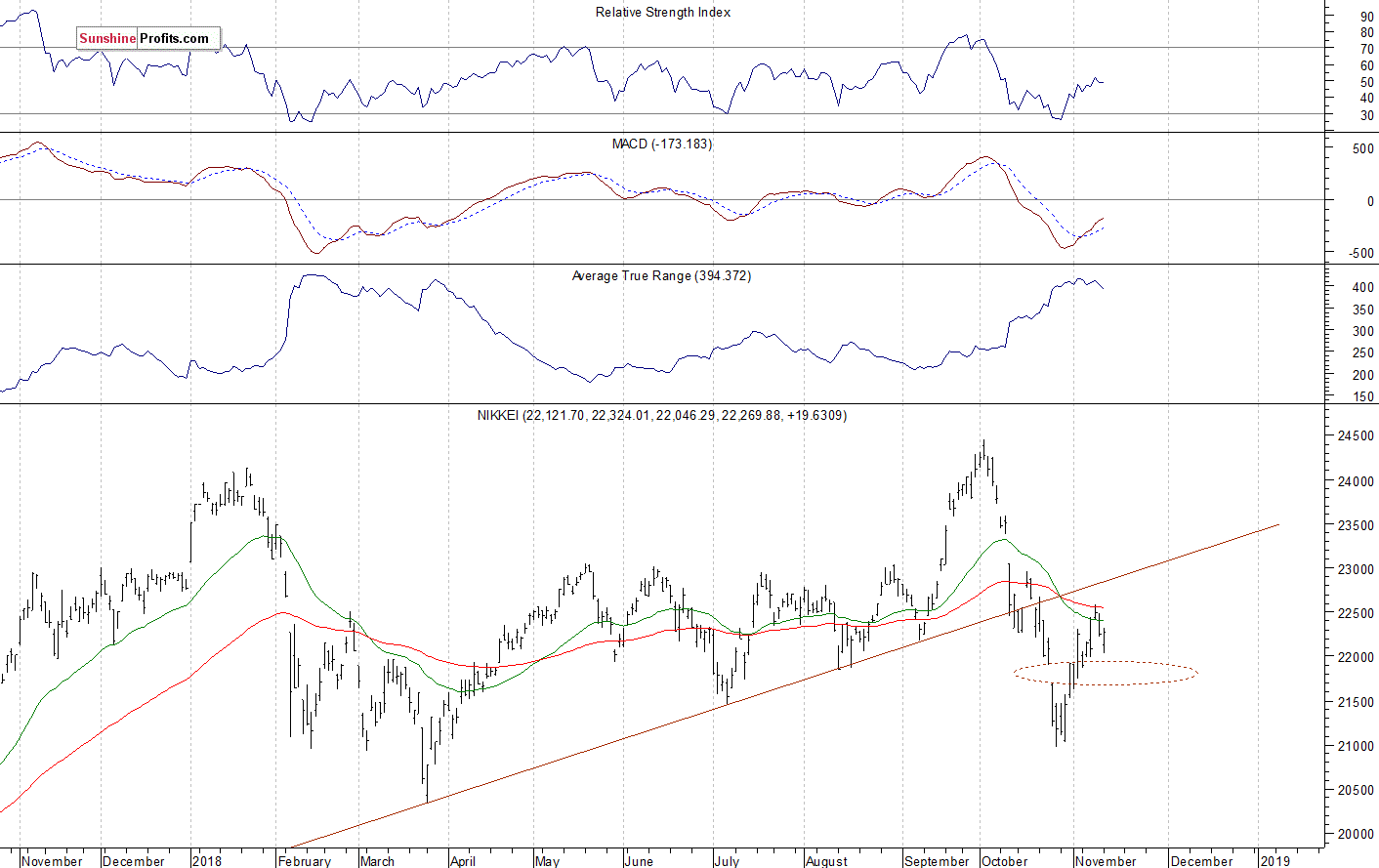
Task: Click the May date axis label
Action: (x=547, y=861)
